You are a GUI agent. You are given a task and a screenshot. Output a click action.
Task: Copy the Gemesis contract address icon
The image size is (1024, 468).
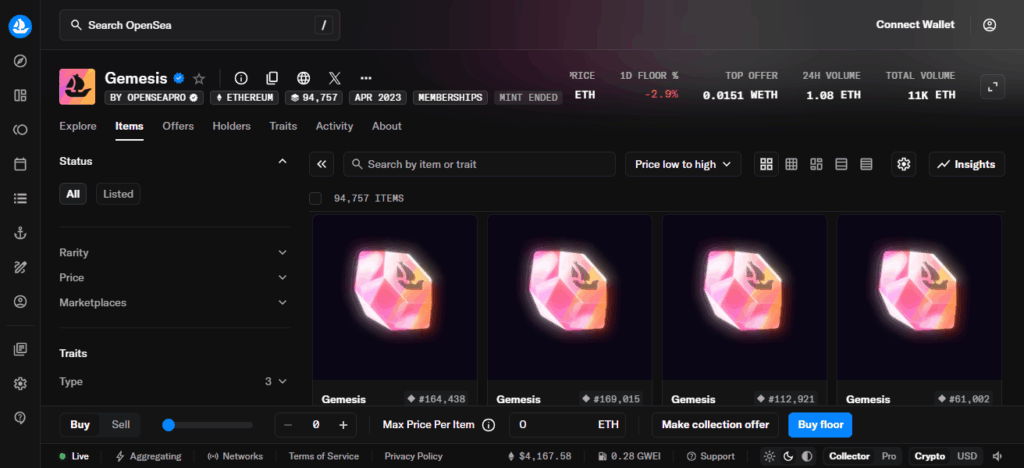[x=272, y=78]
